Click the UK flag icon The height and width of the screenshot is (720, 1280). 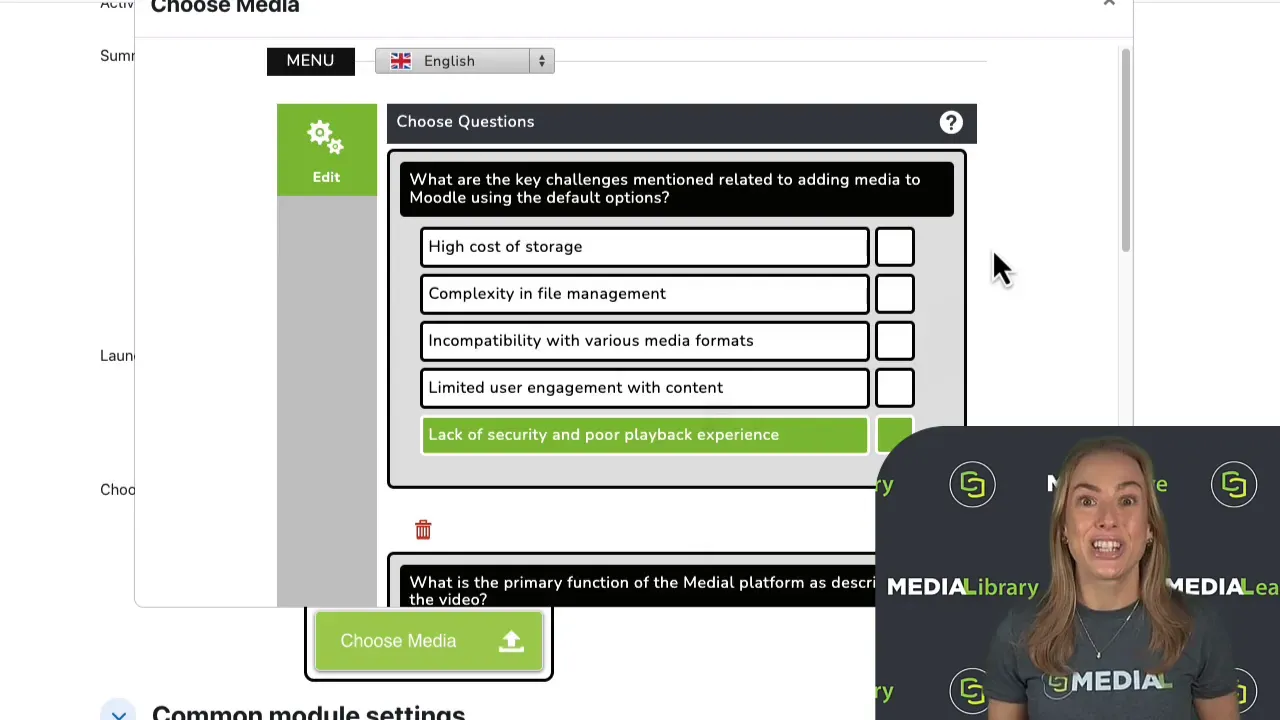[401, 61]
